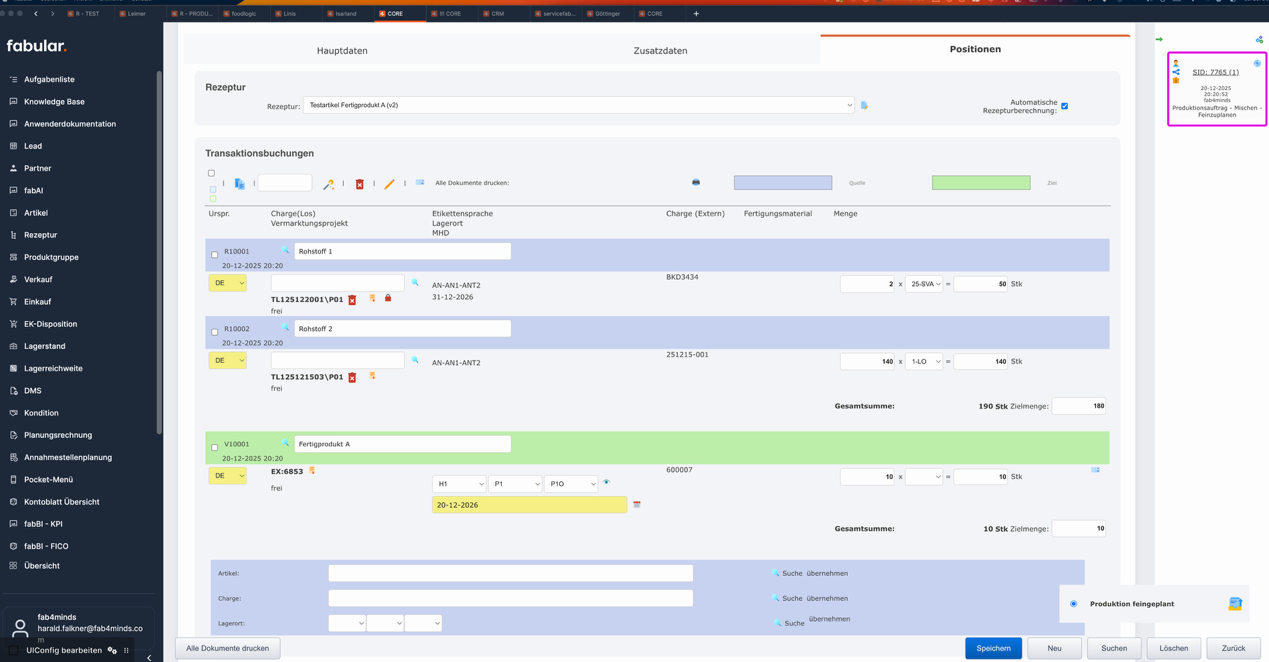1269x662 pixels.
Task: Open the calendar picker next to 20-12-2026
Action: (637, 505)
